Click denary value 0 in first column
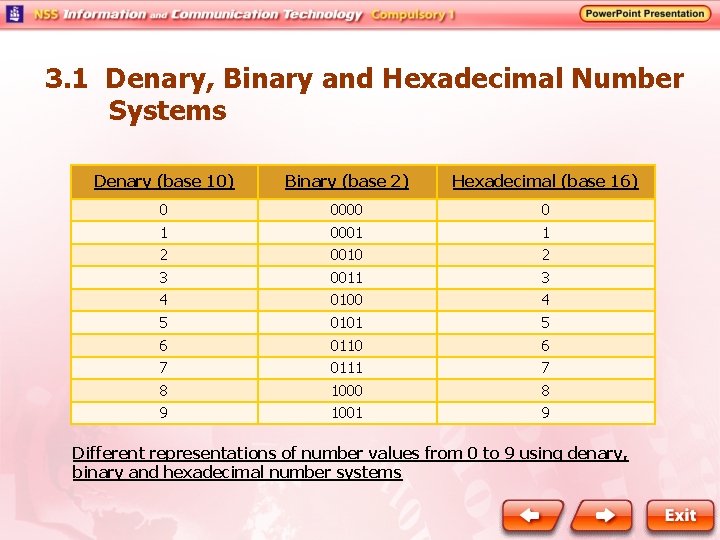The height and width of the screenshot is (540, 720). [163, 210]
